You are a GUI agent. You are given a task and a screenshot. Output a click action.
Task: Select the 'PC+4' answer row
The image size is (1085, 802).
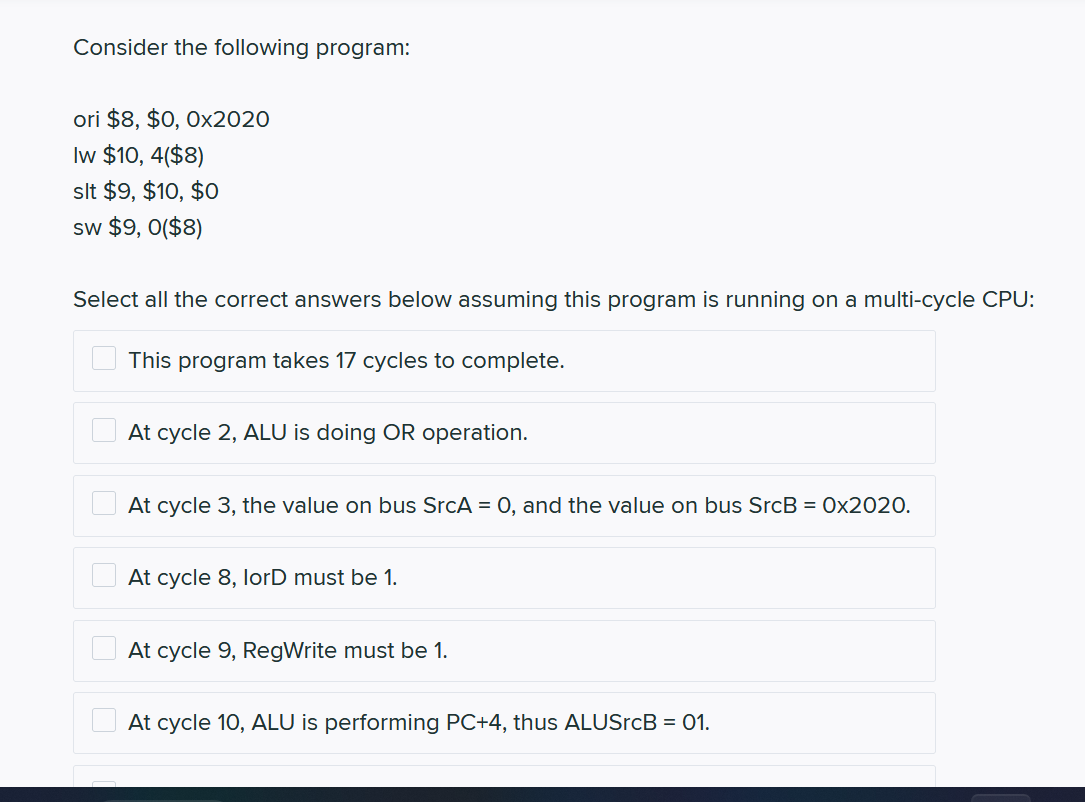(503, 722)
